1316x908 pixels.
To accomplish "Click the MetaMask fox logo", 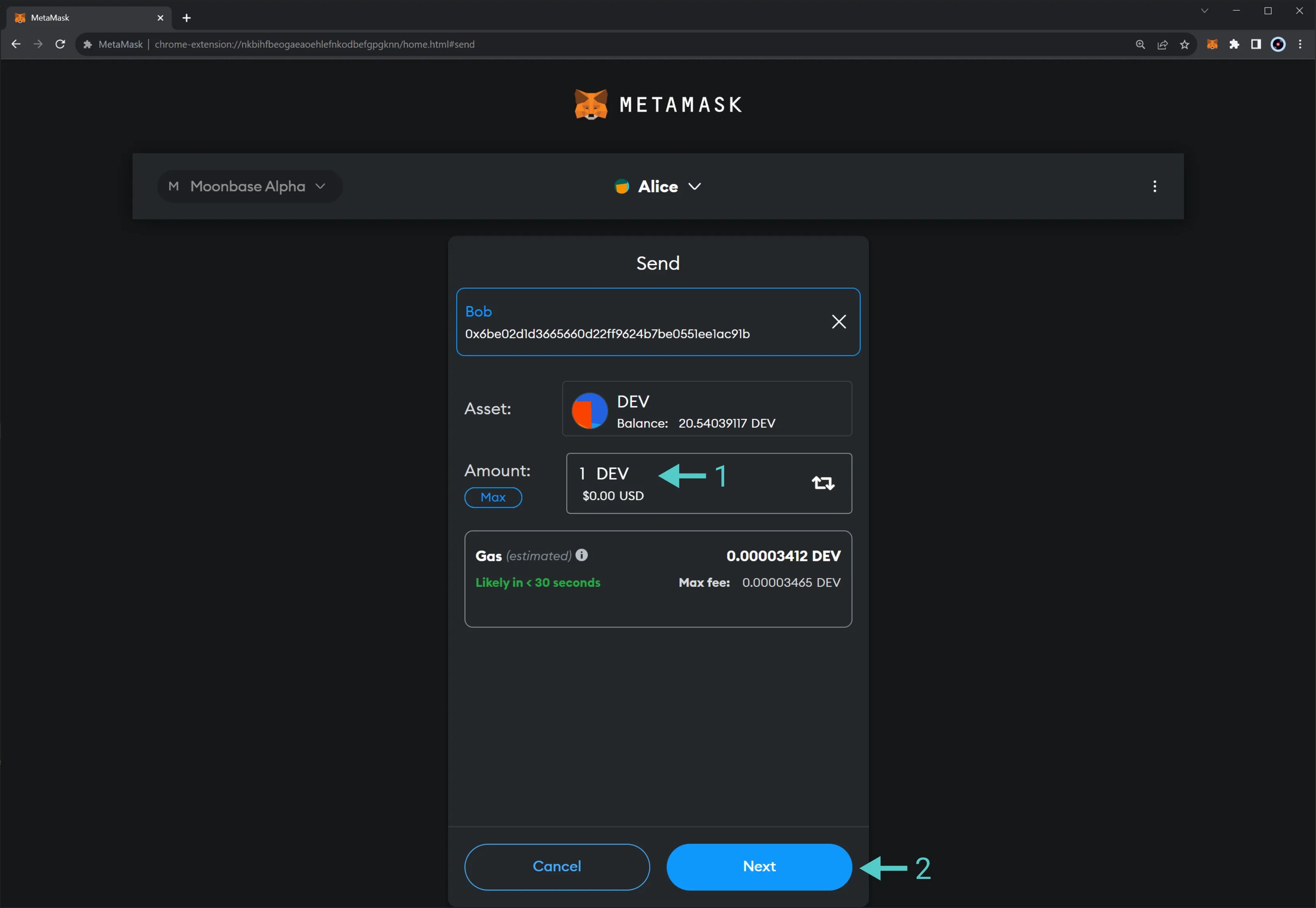I will 591,104.
